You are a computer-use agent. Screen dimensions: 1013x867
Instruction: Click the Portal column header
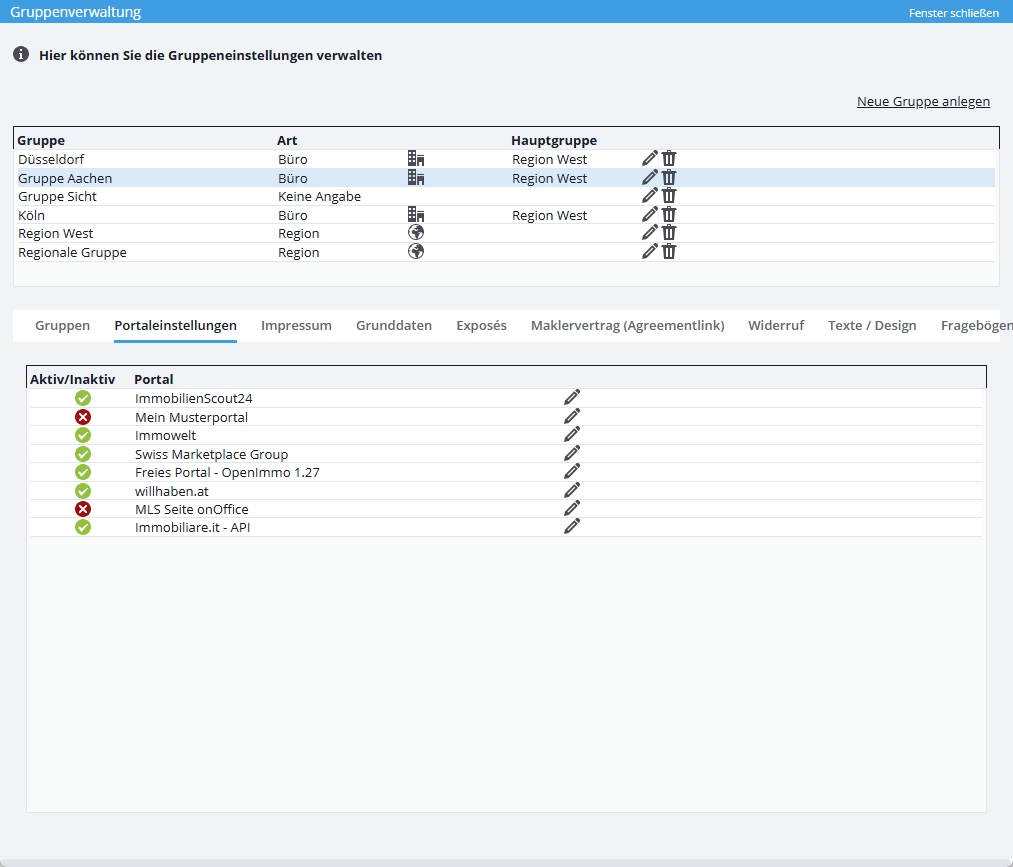point(154,379)
